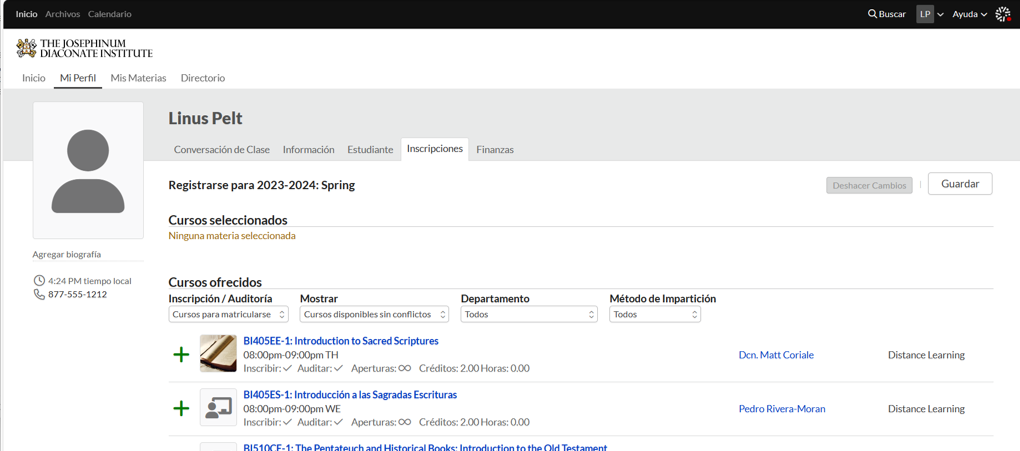Open the Método de Impartición dropdown
The height and width of the screenshot is (451, 1020).
[655, 314]
